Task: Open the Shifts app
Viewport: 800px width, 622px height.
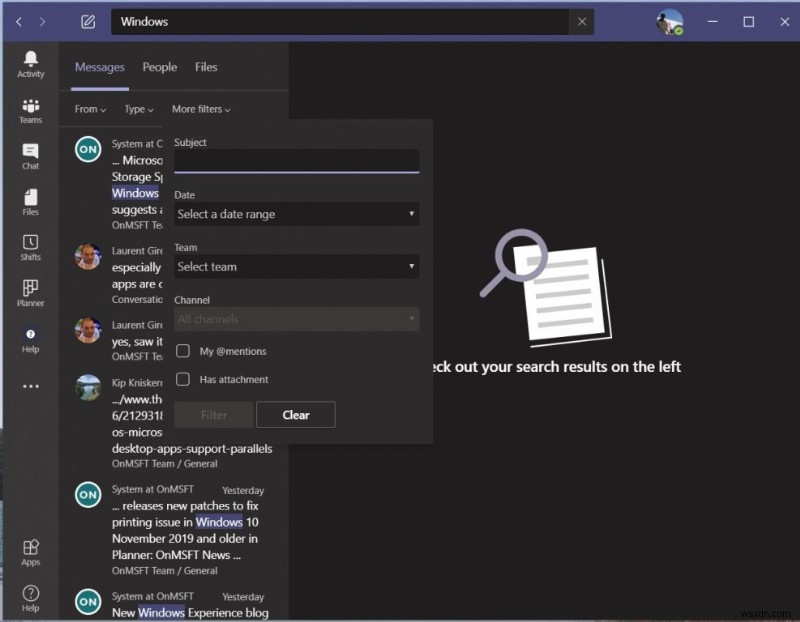Action: click(x=30, y=248)
